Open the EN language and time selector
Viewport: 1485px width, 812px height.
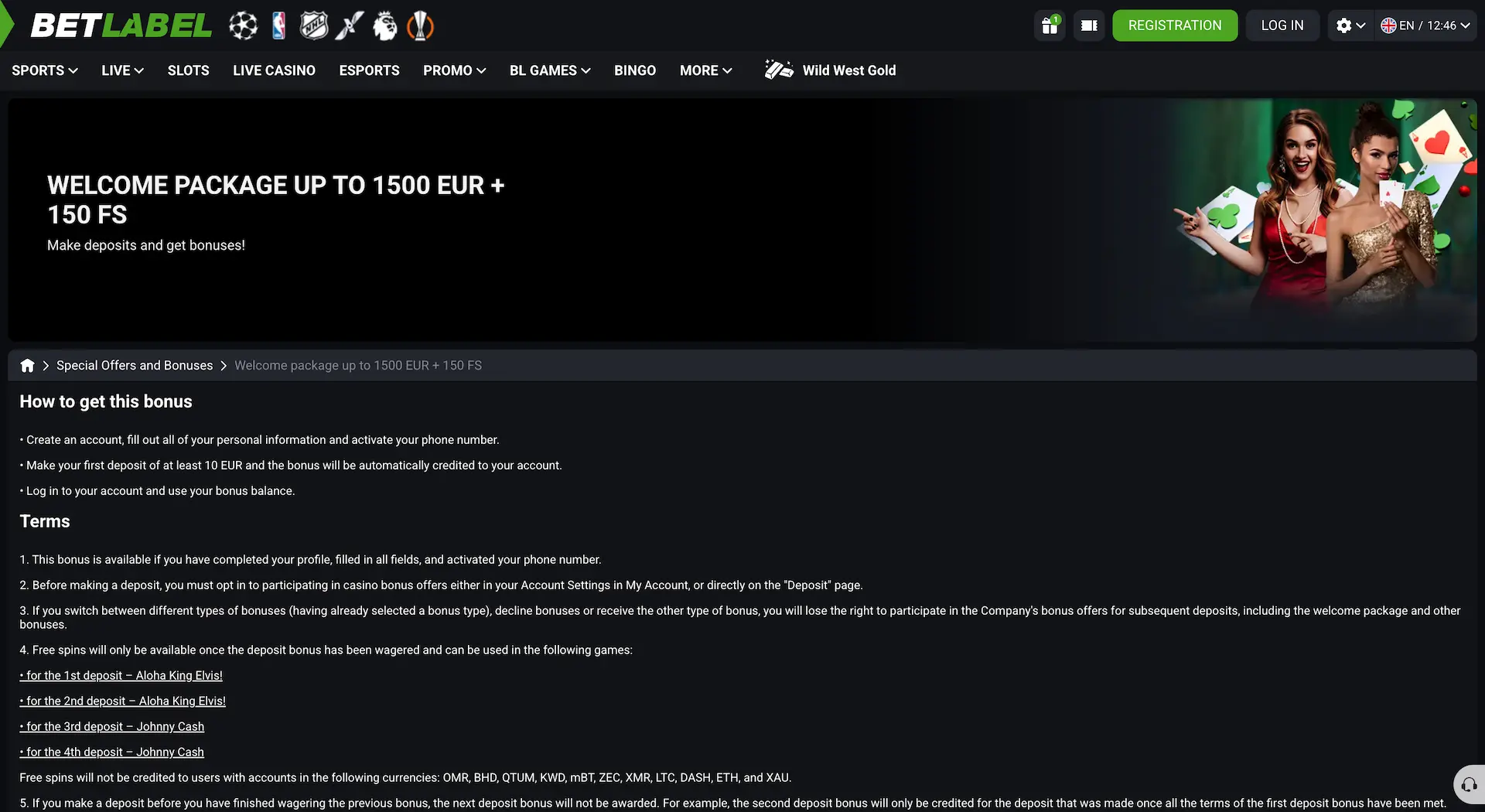tap(1425, 26)
